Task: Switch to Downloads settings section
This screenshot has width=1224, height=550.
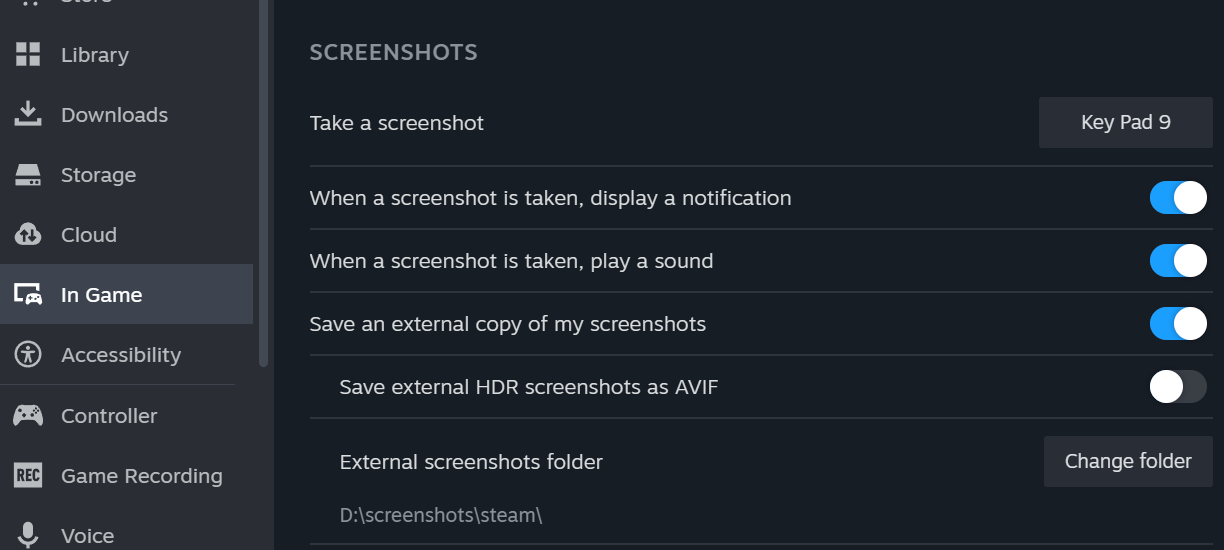Action: 114,115
